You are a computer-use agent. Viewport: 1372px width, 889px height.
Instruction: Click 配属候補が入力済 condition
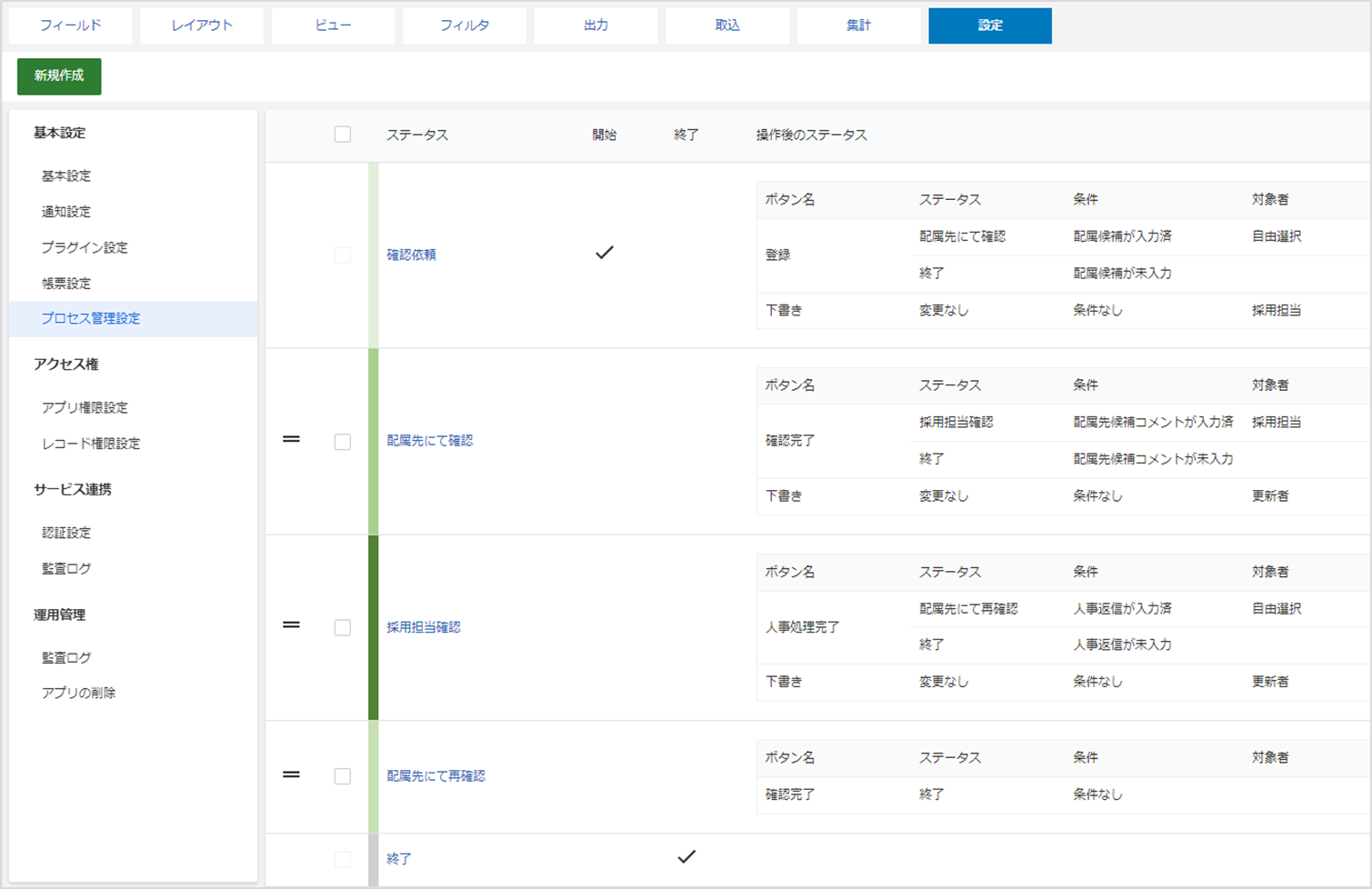(x=1122, y=236)
